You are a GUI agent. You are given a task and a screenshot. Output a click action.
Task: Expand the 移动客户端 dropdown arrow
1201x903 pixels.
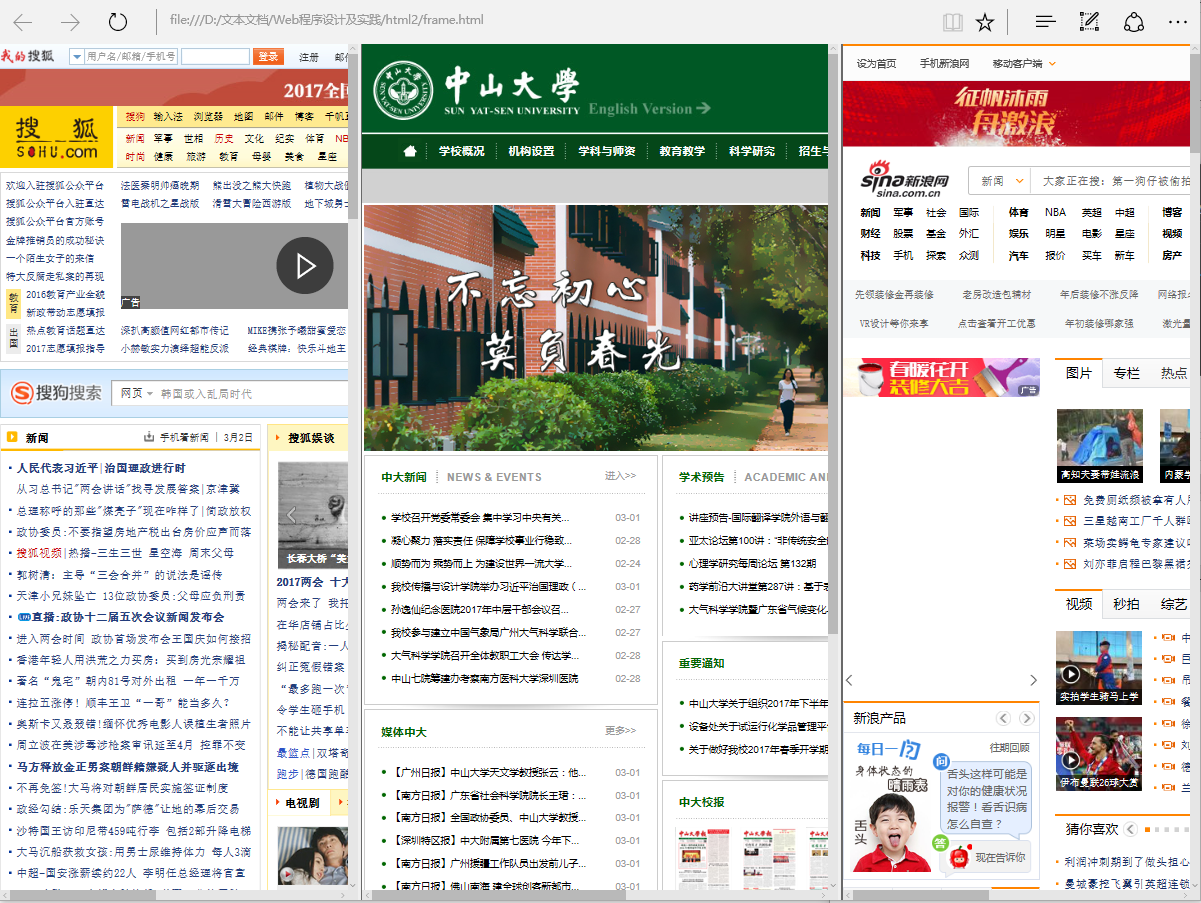tap(1052, 64)
